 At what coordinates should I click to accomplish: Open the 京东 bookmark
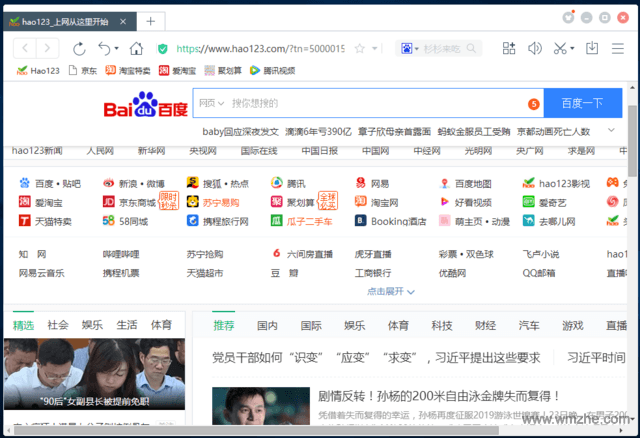(x=83, y=71)
